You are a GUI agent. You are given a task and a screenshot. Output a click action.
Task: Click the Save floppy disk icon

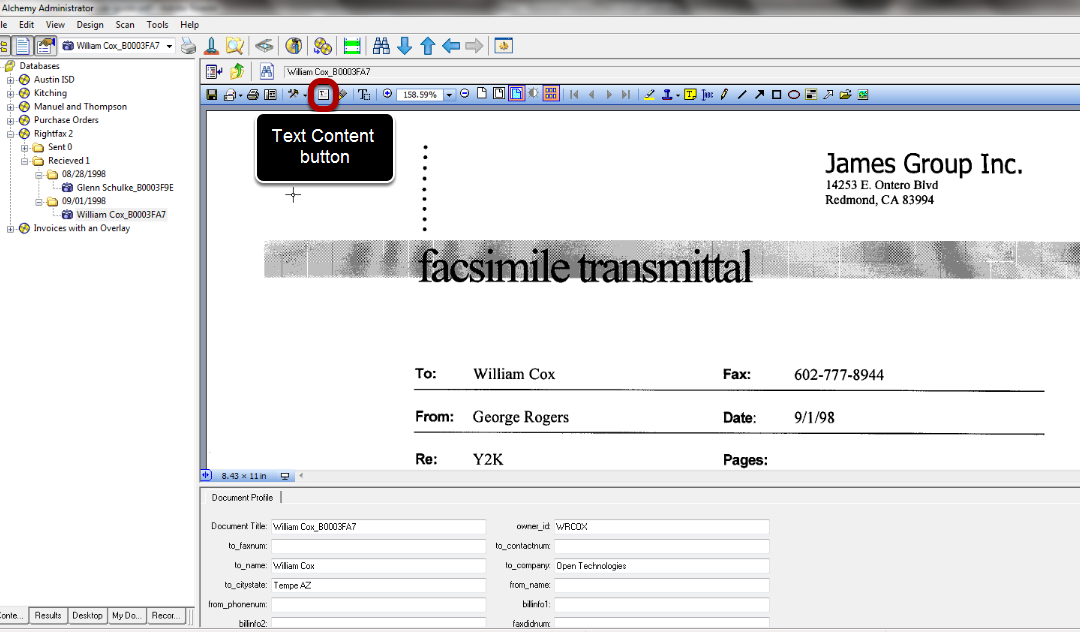pos(212,94)
